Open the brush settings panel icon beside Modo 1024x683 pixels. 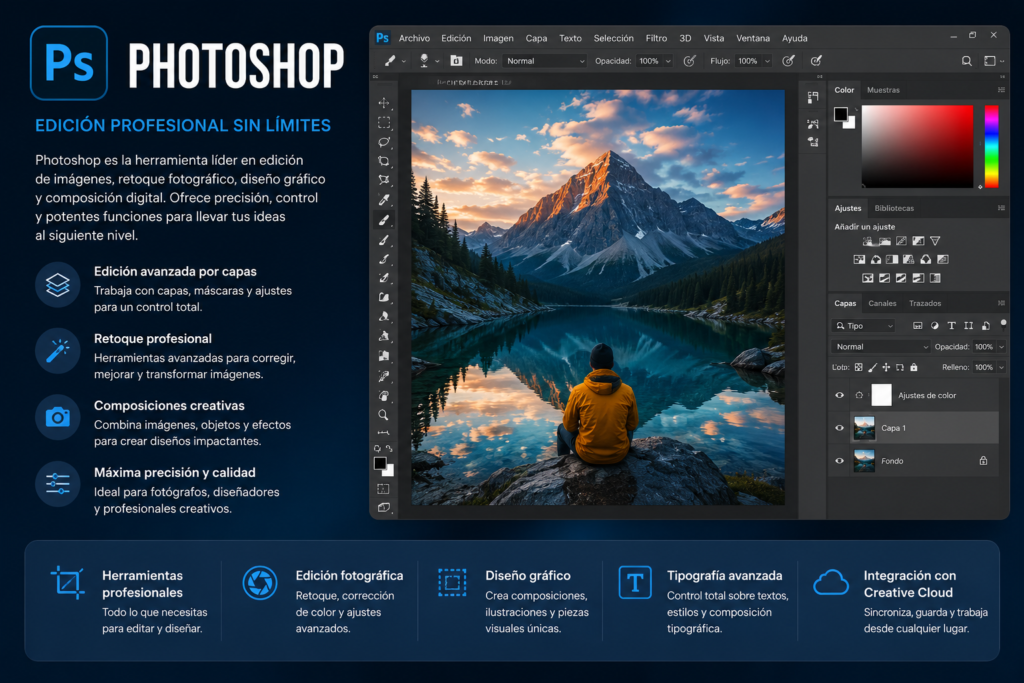(456, 61)
